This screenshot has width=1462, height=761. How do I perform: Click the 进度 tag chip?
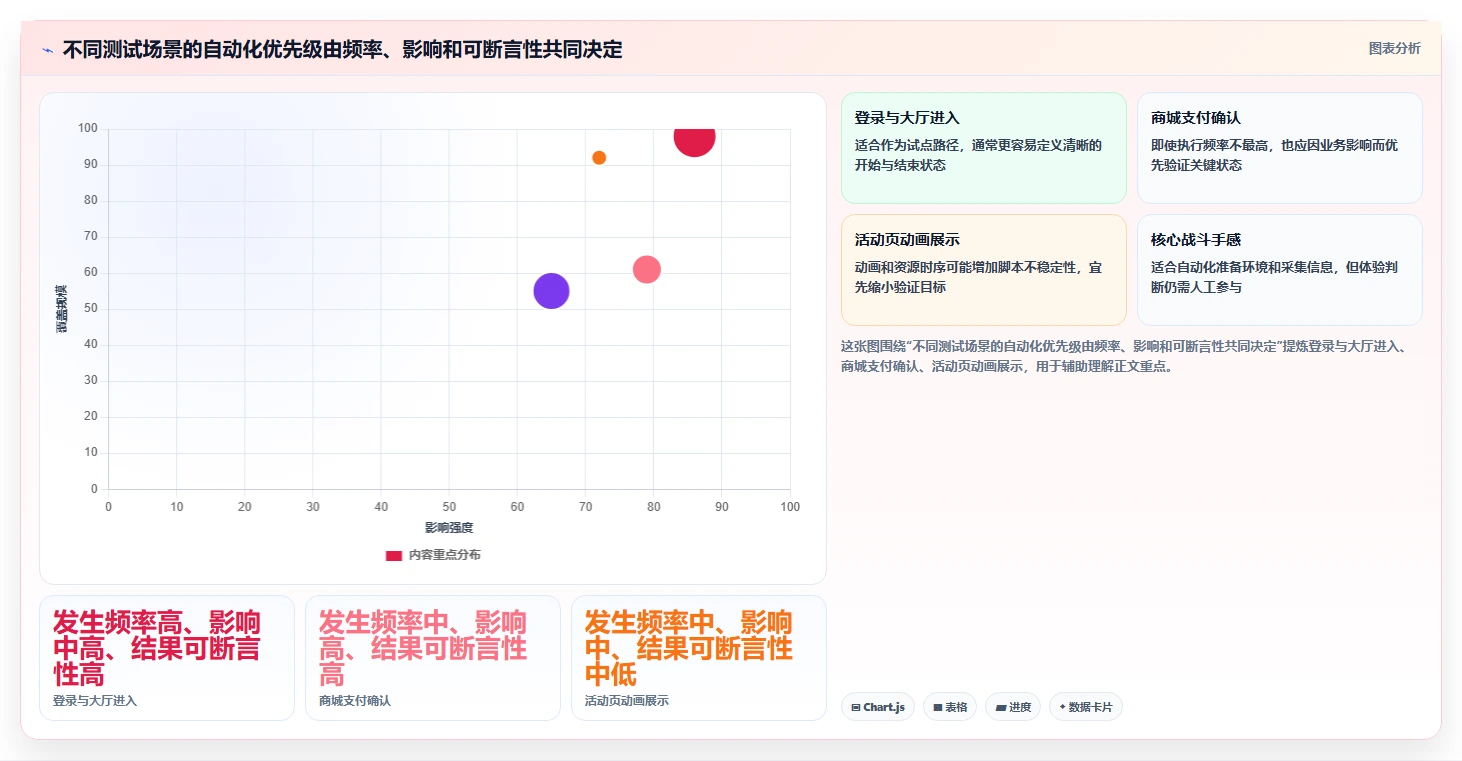point(1013,707)
